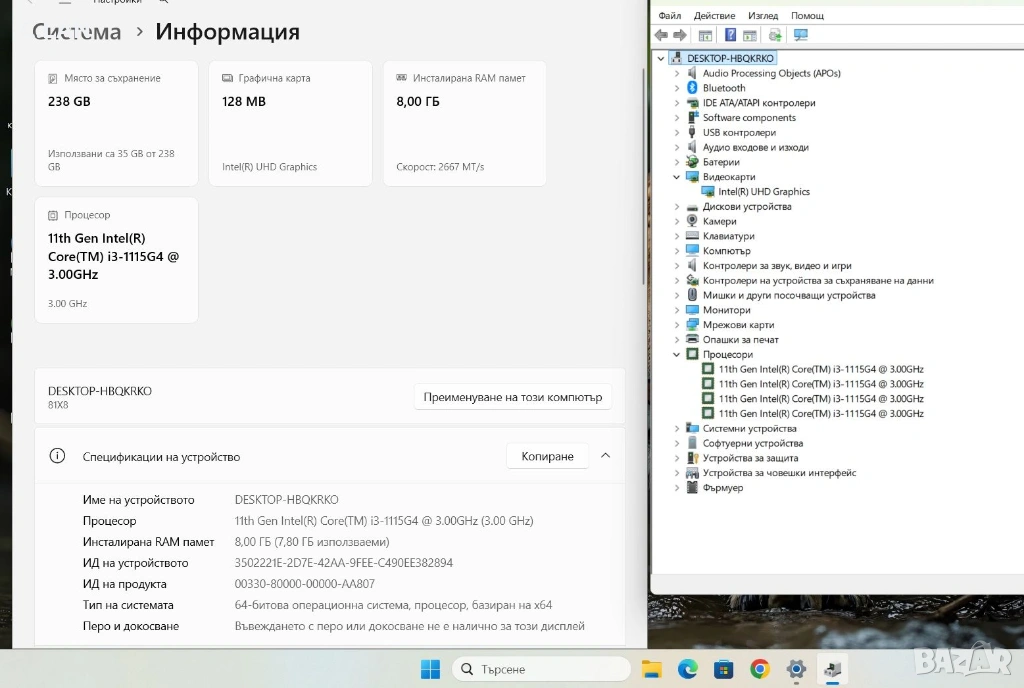Click the Help icon in Device Manager toolbar
Screen dimensions: 1024x688
pos(730,35)
